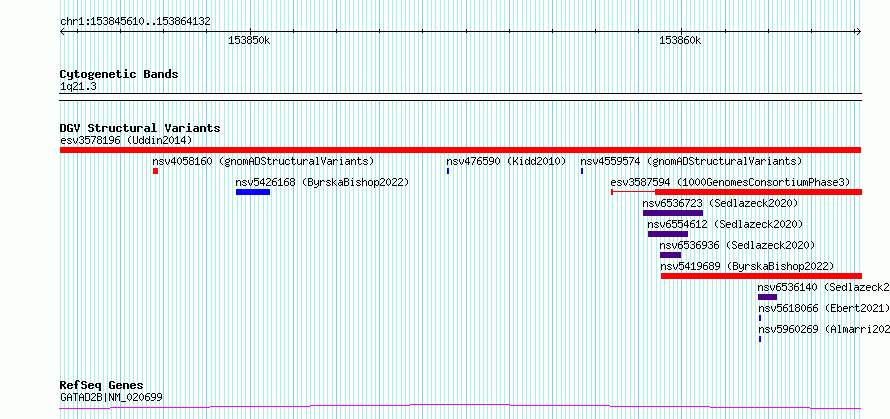Open the nsv4559574 (gnomADStructuralVariants) label
The width and height of the screenshot is (890, 419).
[x=691, y=161]
